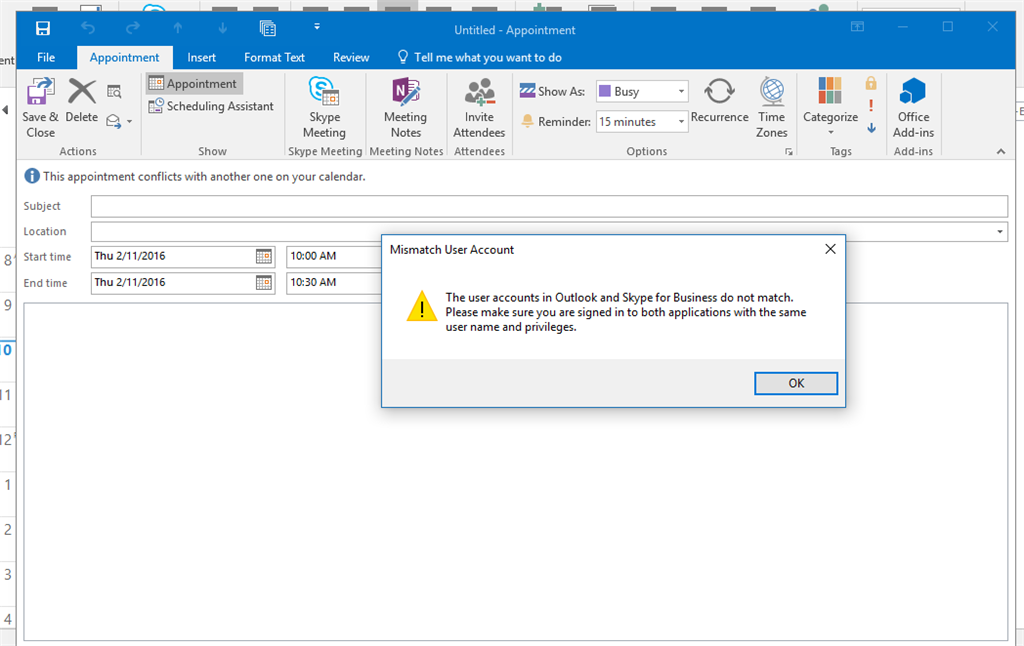Click OK in Mismatch User Account dialog
The height and width of the screenshot is (646, 1024).
[795, 383]
